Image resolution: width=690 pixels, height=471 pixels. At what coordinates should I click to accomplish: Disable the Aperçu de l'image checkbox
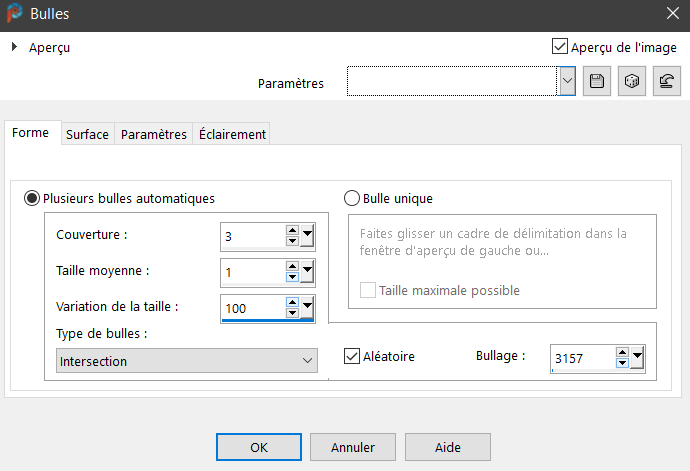[x=560, y=46]
